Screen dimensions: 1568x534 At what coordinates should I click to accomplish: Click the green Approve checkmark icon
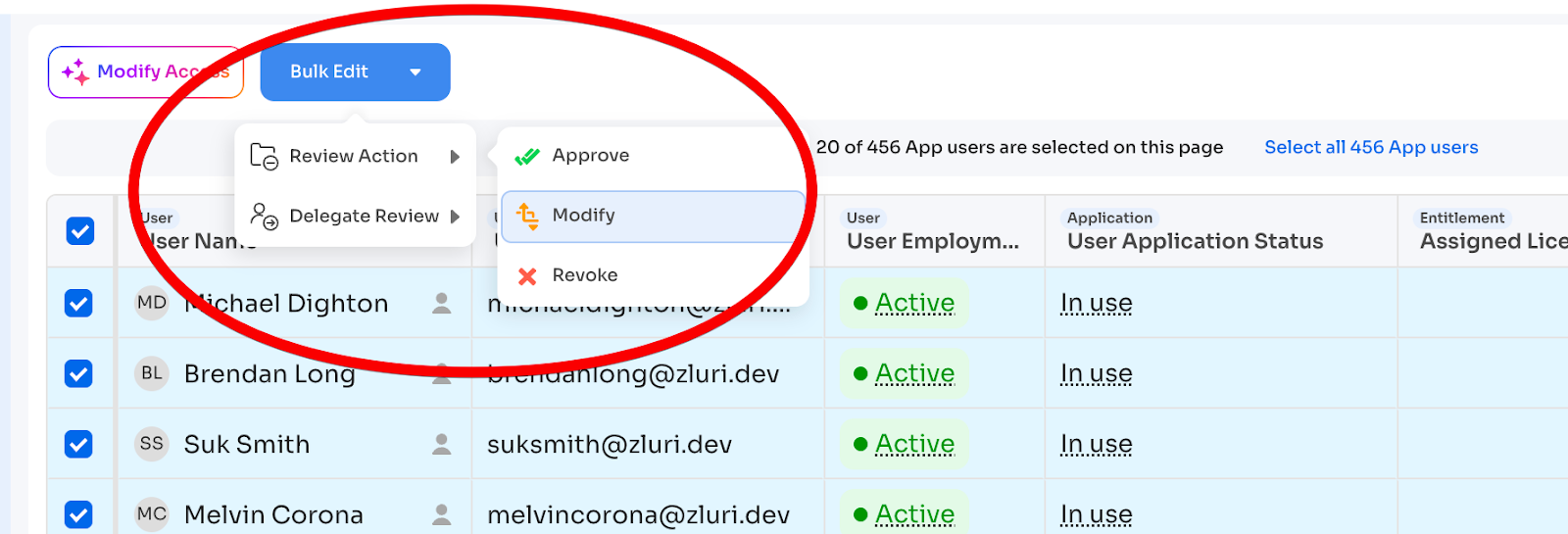click(527, 156)
